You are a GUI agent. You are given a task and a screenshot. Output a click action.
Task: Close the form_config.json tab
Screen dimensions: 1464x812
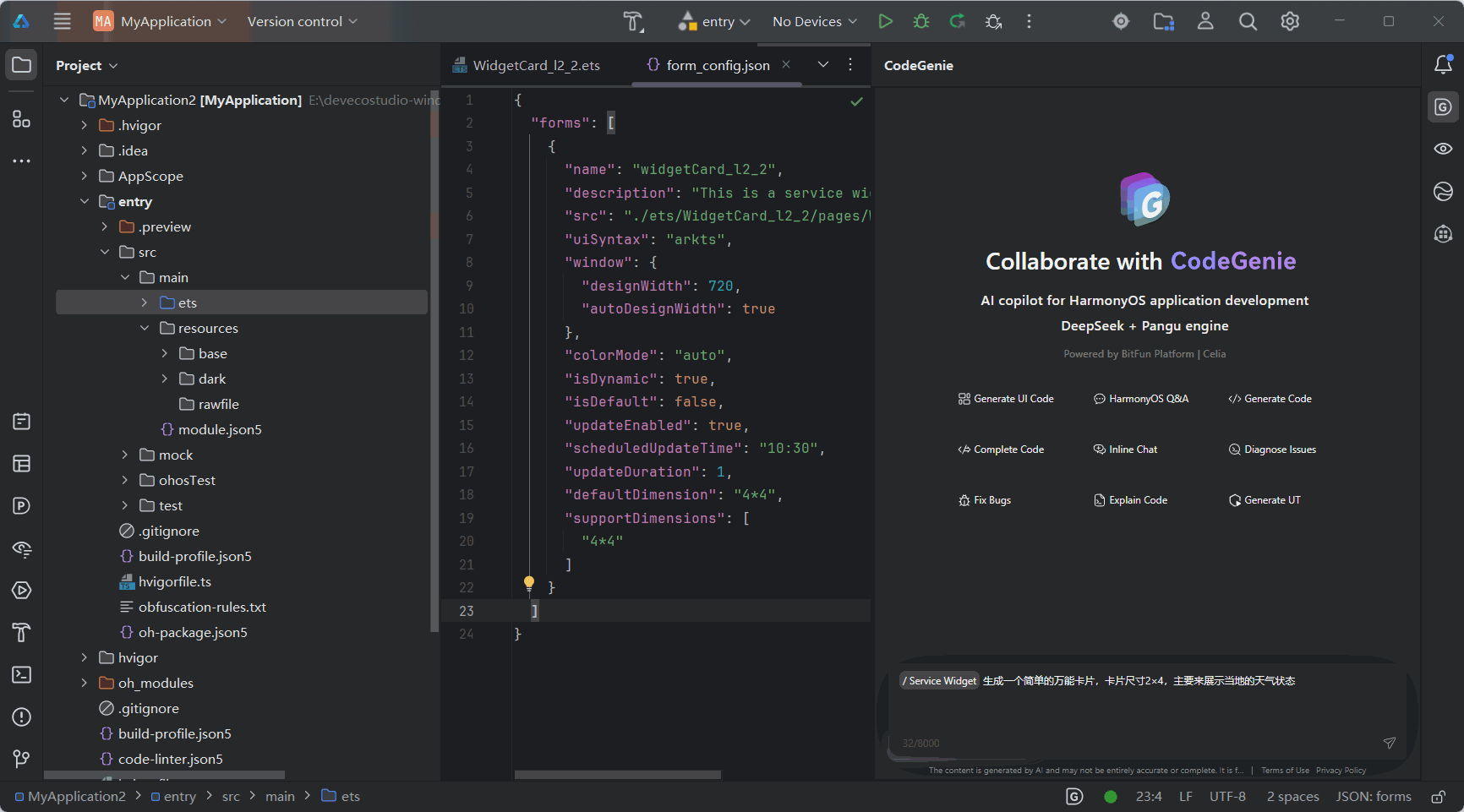point(786,64)
